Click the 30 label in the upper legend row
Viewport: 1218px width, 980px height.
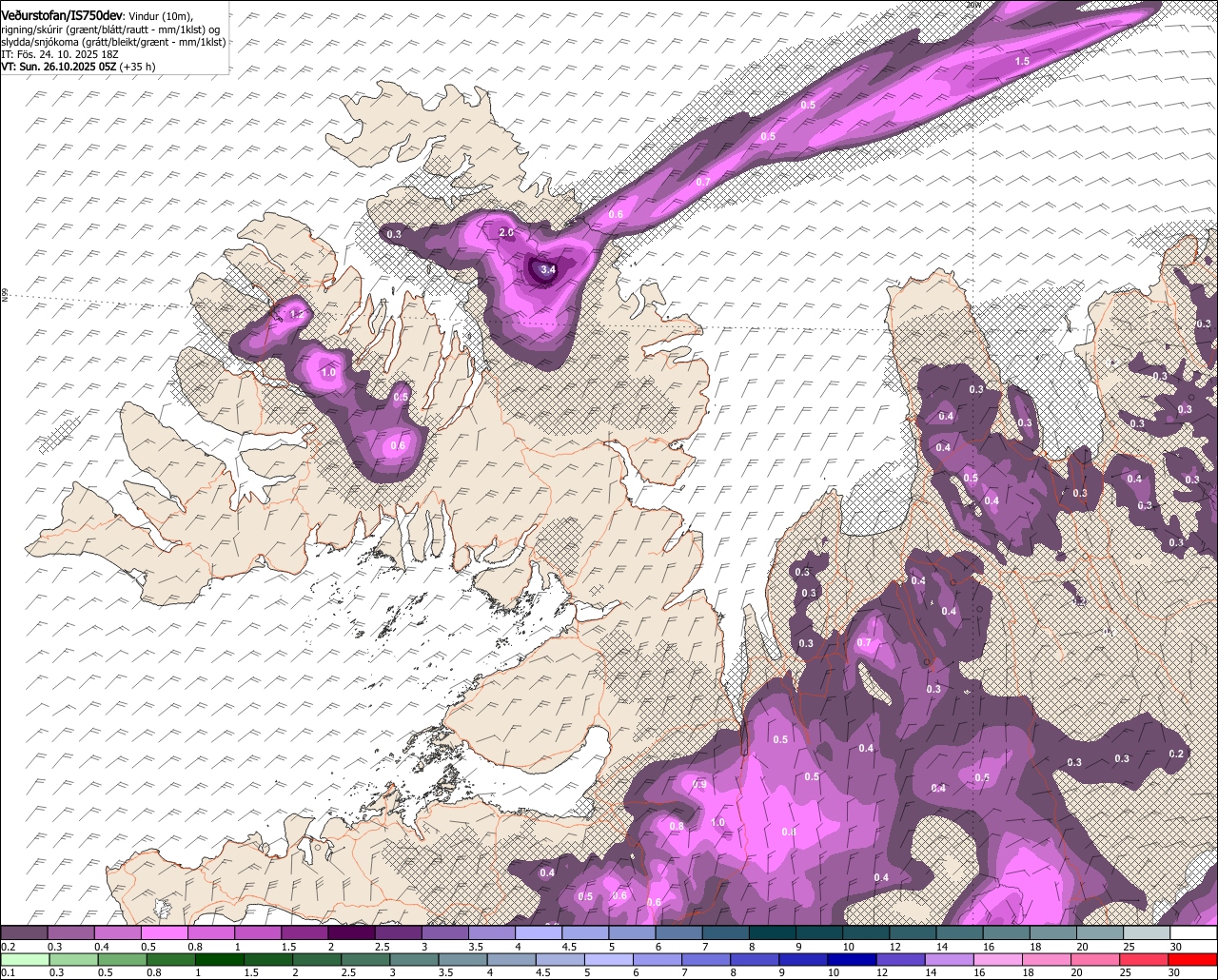[1175, 948]
